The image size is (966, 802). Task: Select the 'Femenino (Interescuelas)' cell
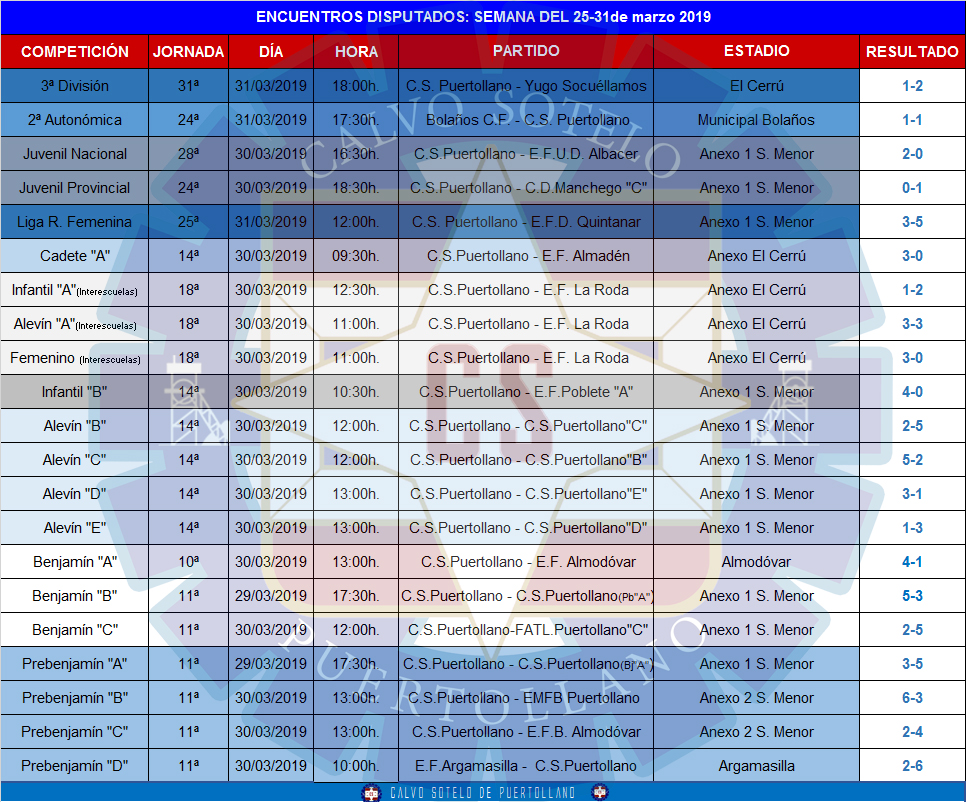(x=75, y=358)
